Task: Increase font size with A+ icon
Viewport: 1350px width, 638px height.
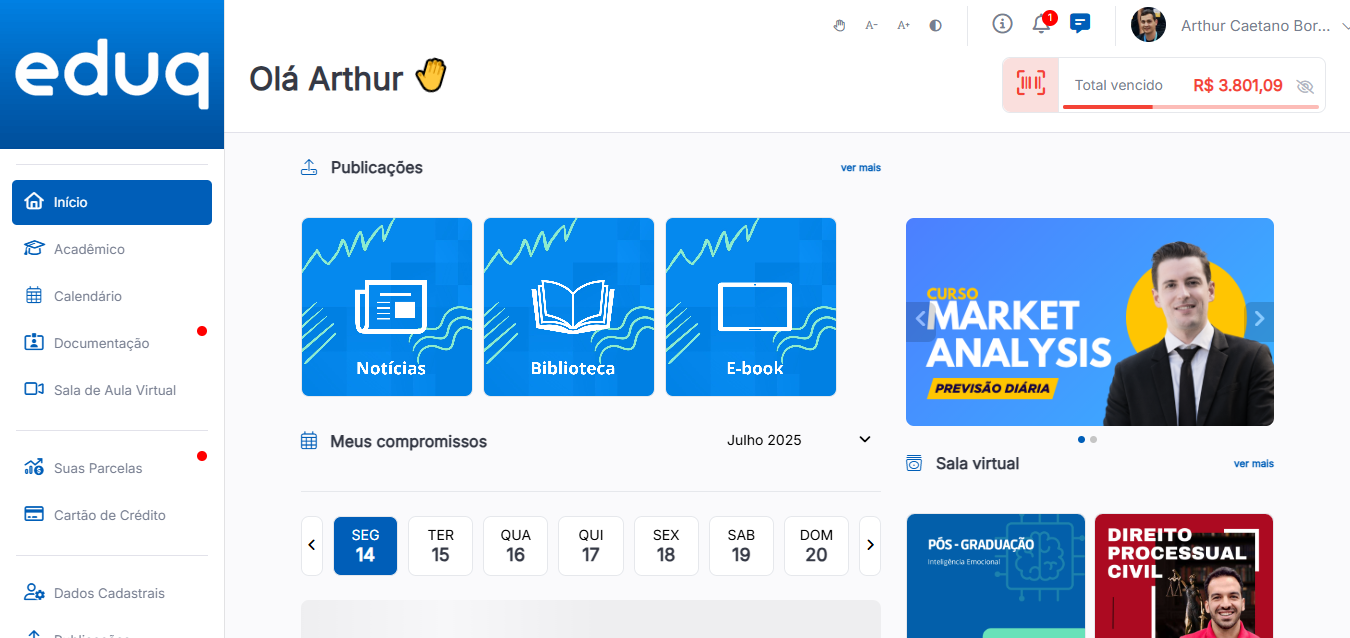Action: 903,26
